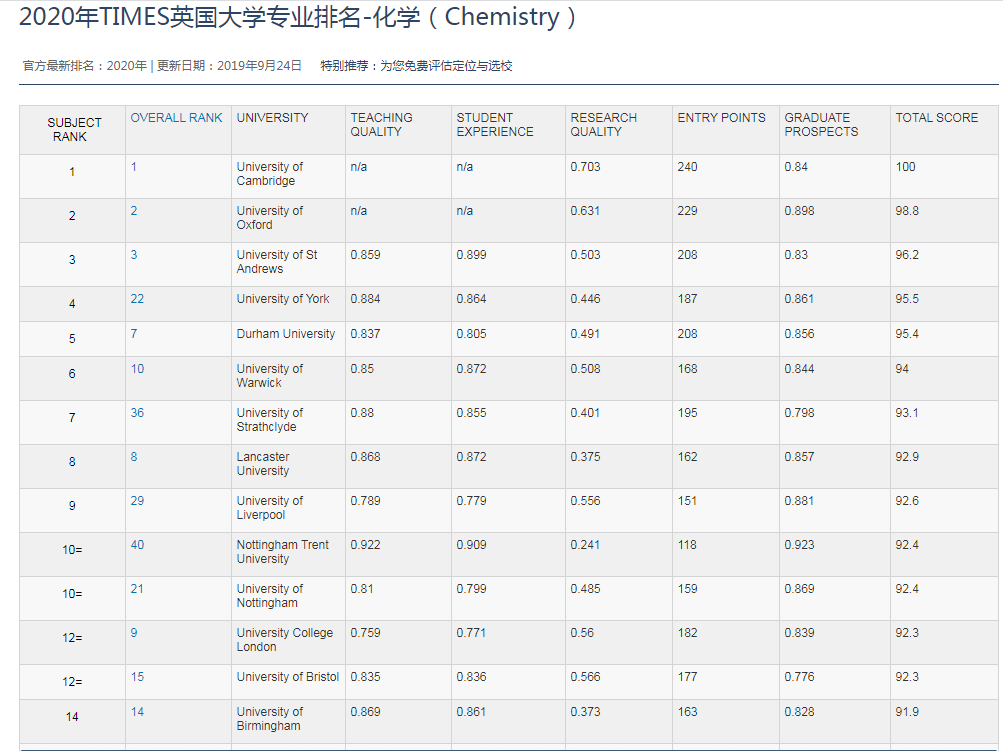This screenshot has width=1003, height=751.
Task: Select the Lancaster University cell
Action: [x=288, y=467]
